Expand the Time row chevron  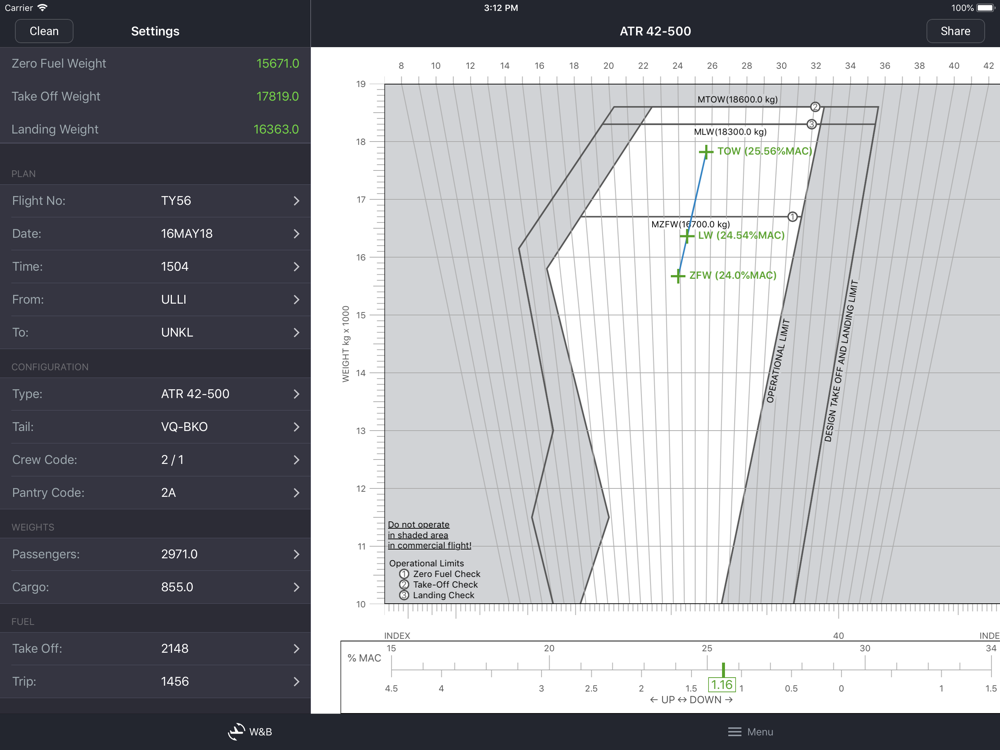pos(297,267)
